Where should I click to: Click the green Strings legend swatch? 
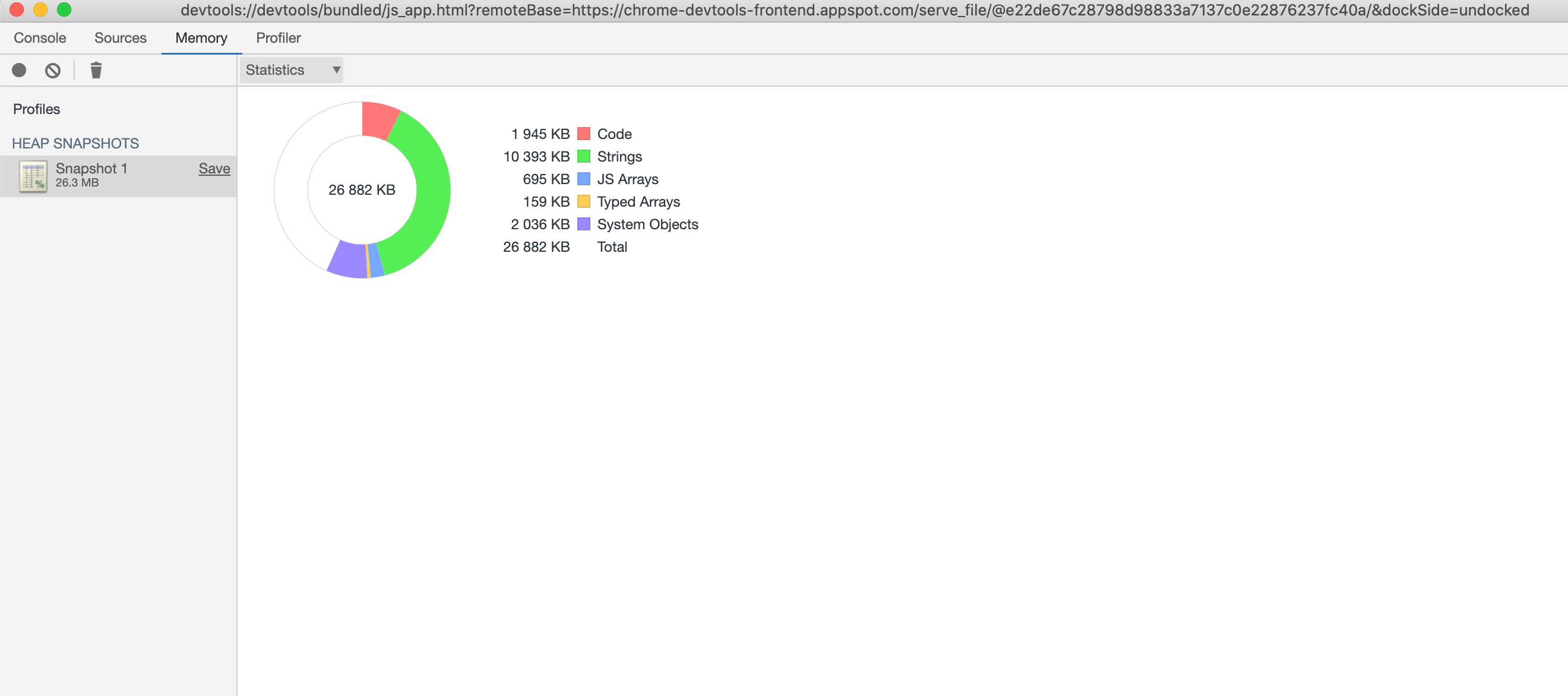coord(583,156)
